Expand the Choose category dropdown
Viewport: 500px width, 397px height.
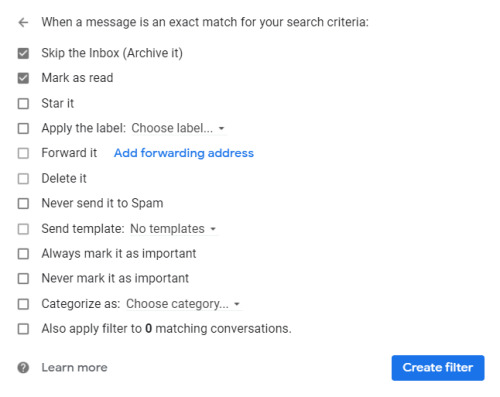click(x=183, y=304)
